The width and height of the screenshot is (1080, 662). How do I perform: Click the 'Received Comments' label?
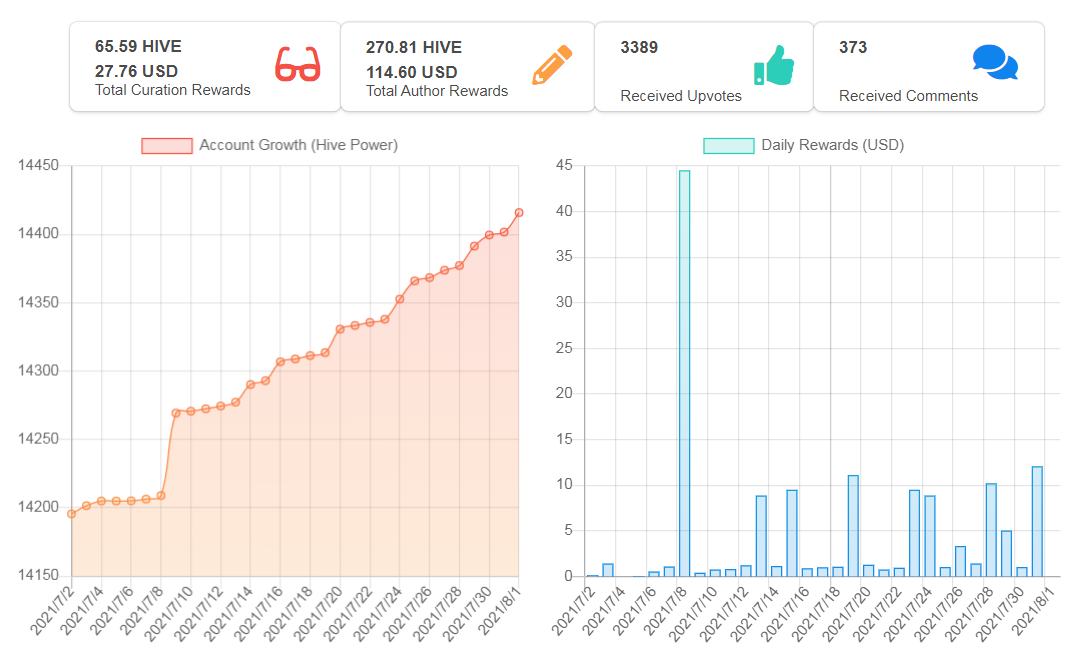click(908, 96)
